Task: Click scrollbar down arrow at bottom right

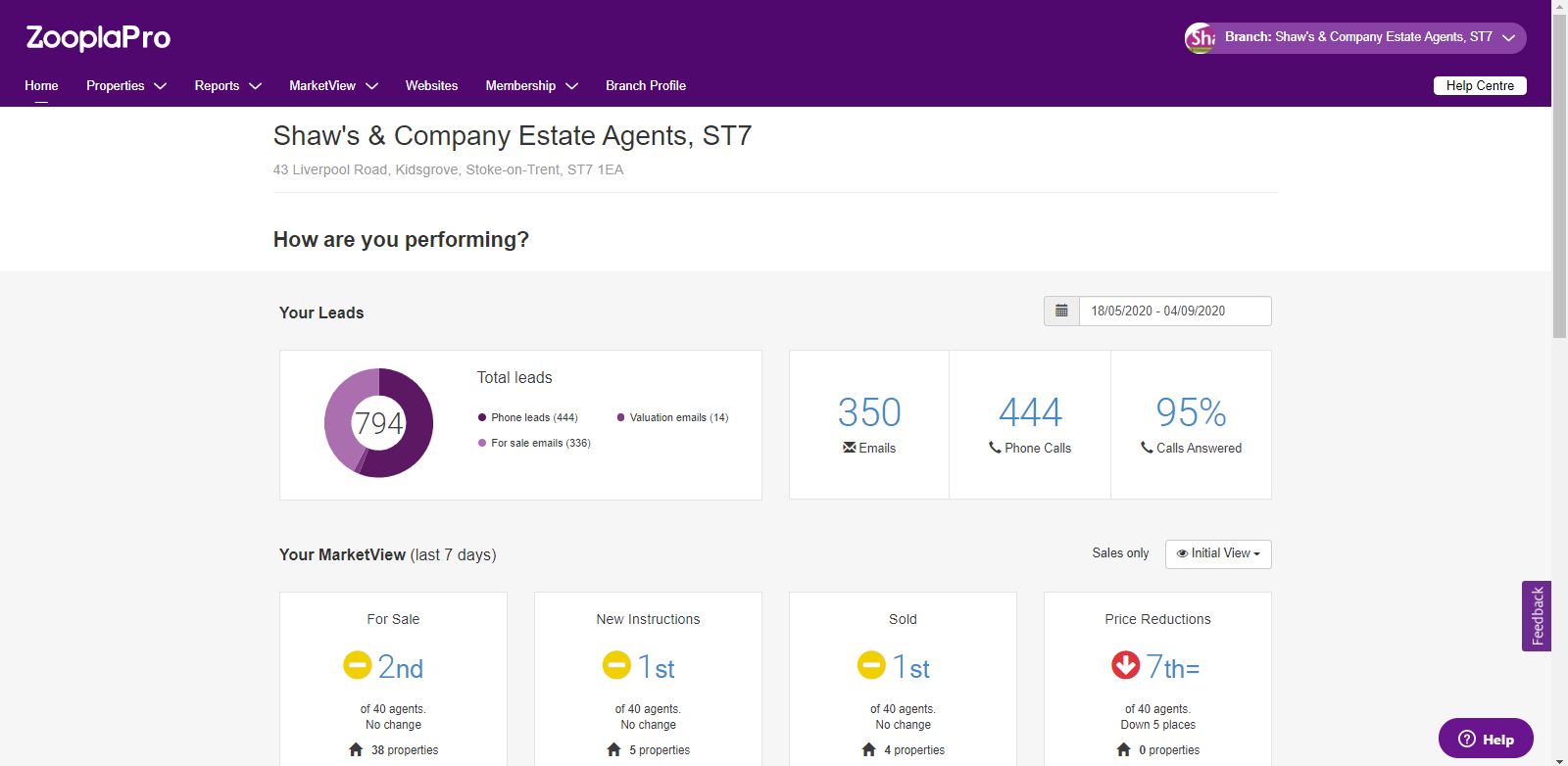Action: 1559,759
